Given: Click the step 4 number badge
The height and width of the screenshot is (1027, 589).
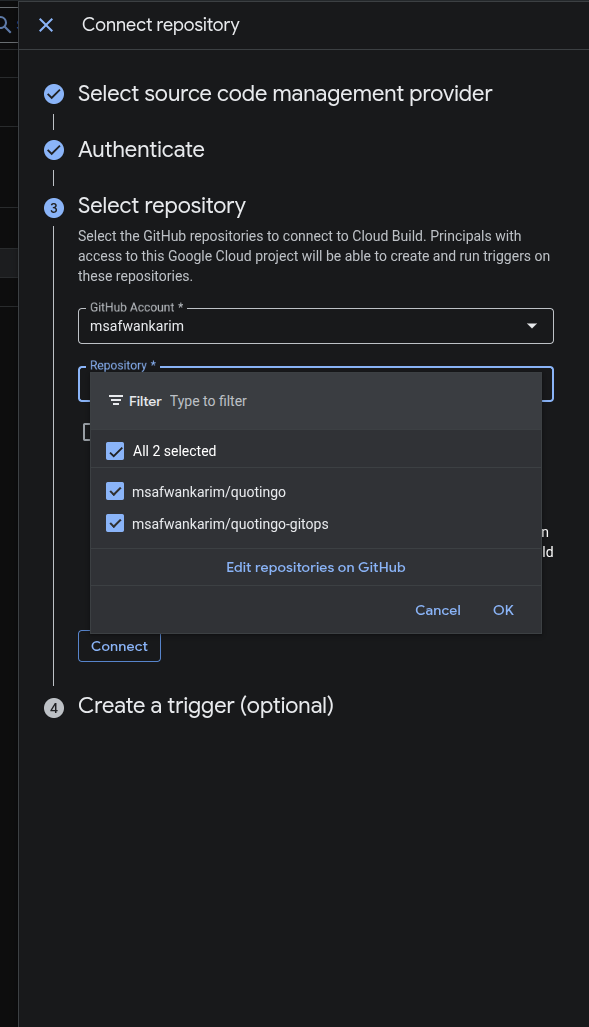Looking at the screenshot, I should click(54, 708).
